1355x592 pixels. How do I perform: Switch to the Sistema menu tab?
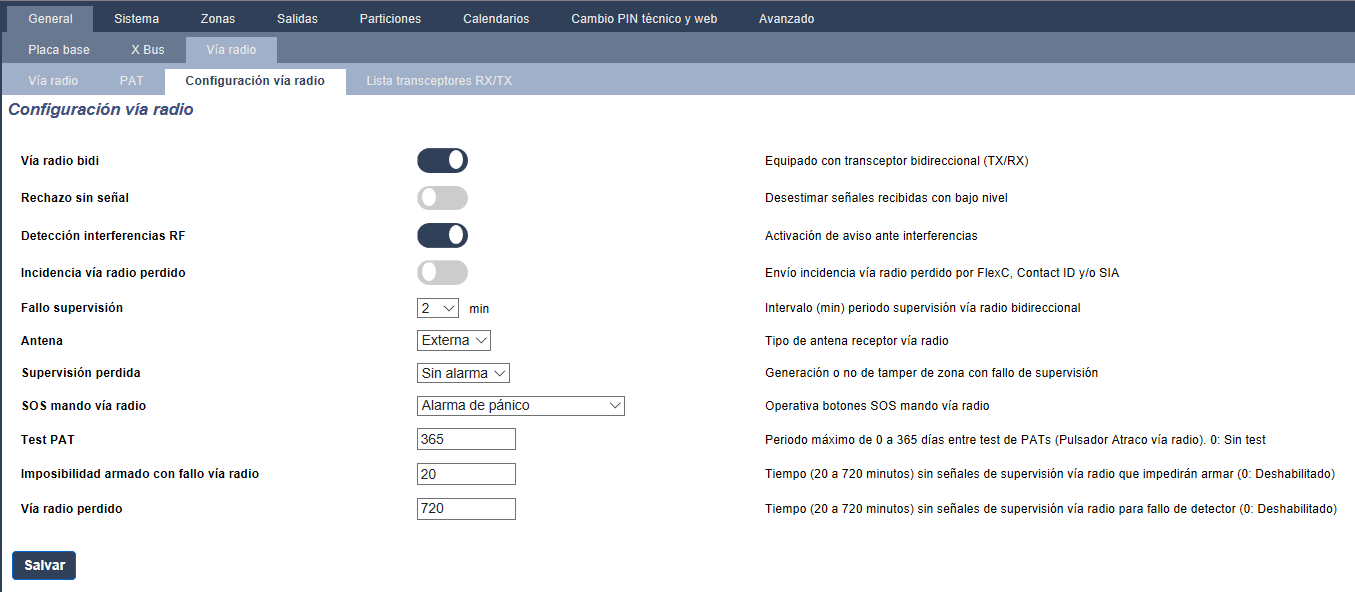click(136, 19)
